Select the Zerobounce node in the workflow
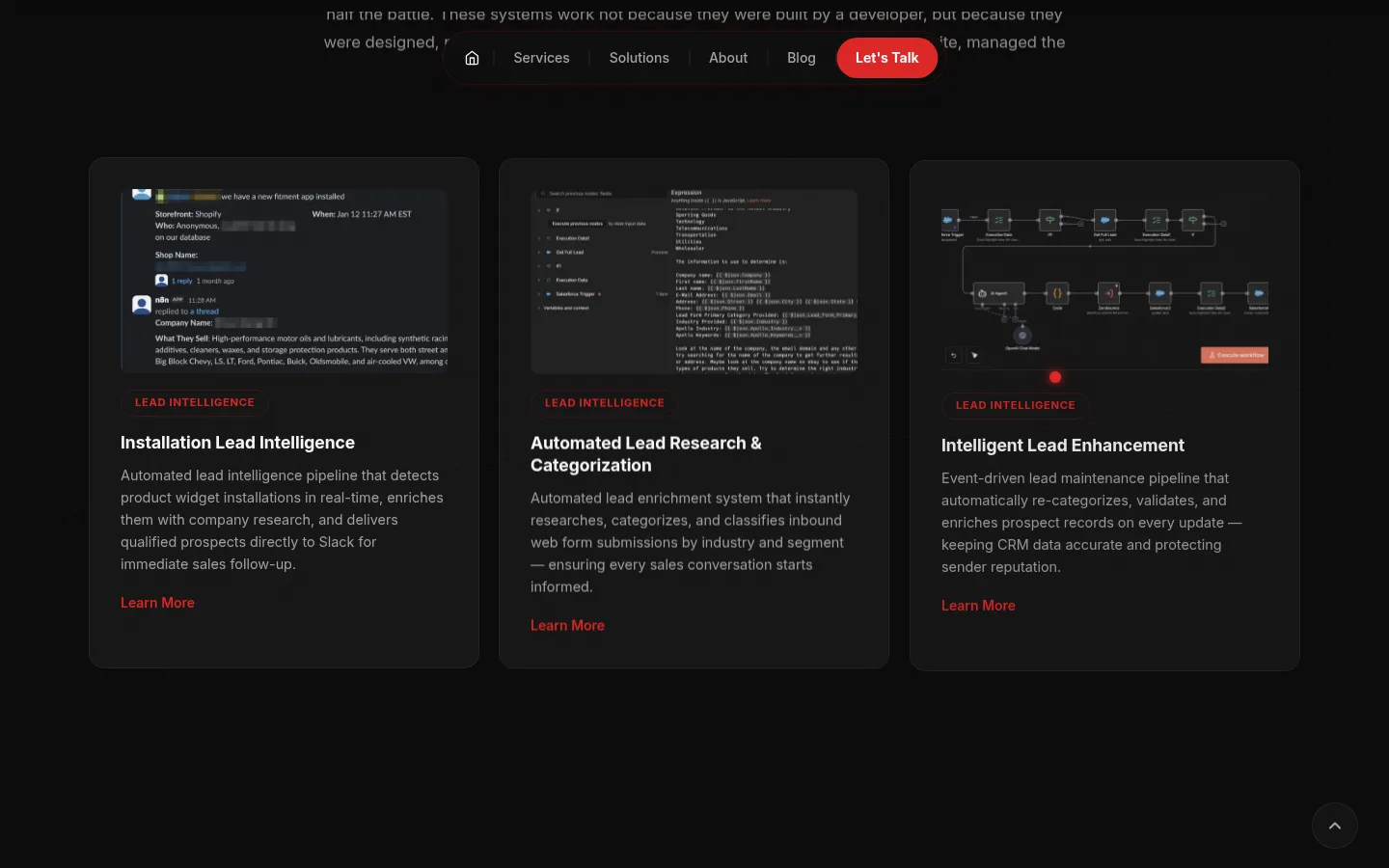This screenshot has height=868, width=1389. pos(1108,293)
